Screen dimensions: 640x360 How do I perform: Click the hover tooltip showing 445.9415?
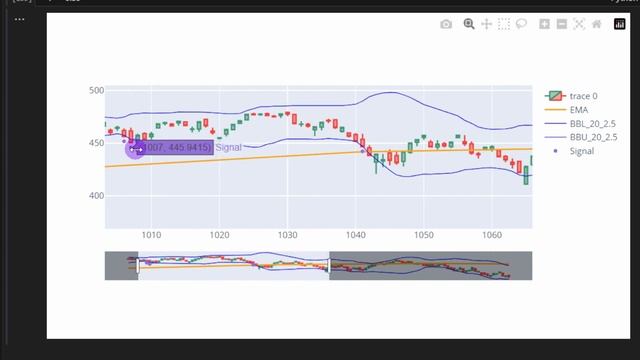(x=175, y=147)
